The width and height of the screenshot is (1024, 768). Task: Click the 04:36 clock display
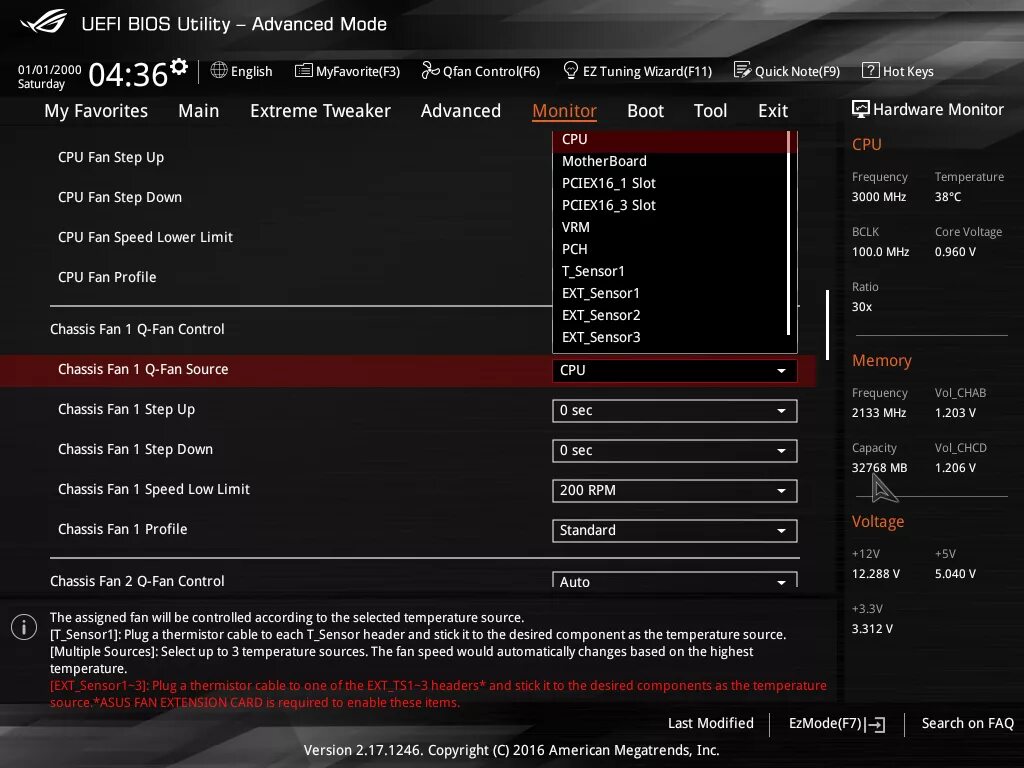click(x=128, y=74)
